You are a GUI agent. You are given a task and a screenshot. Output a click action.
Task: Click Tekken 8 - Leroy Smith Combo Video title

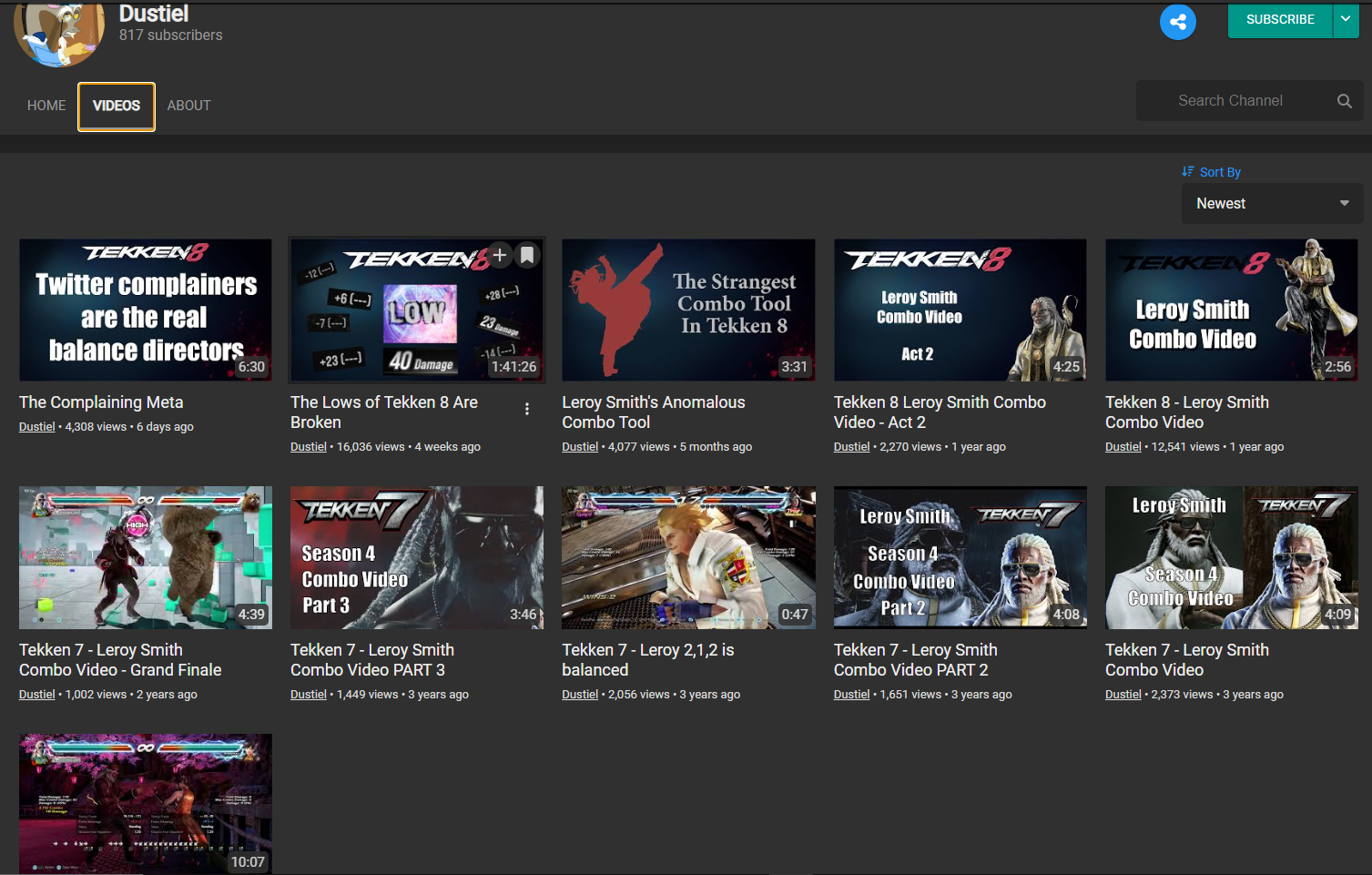(1186, 412)
